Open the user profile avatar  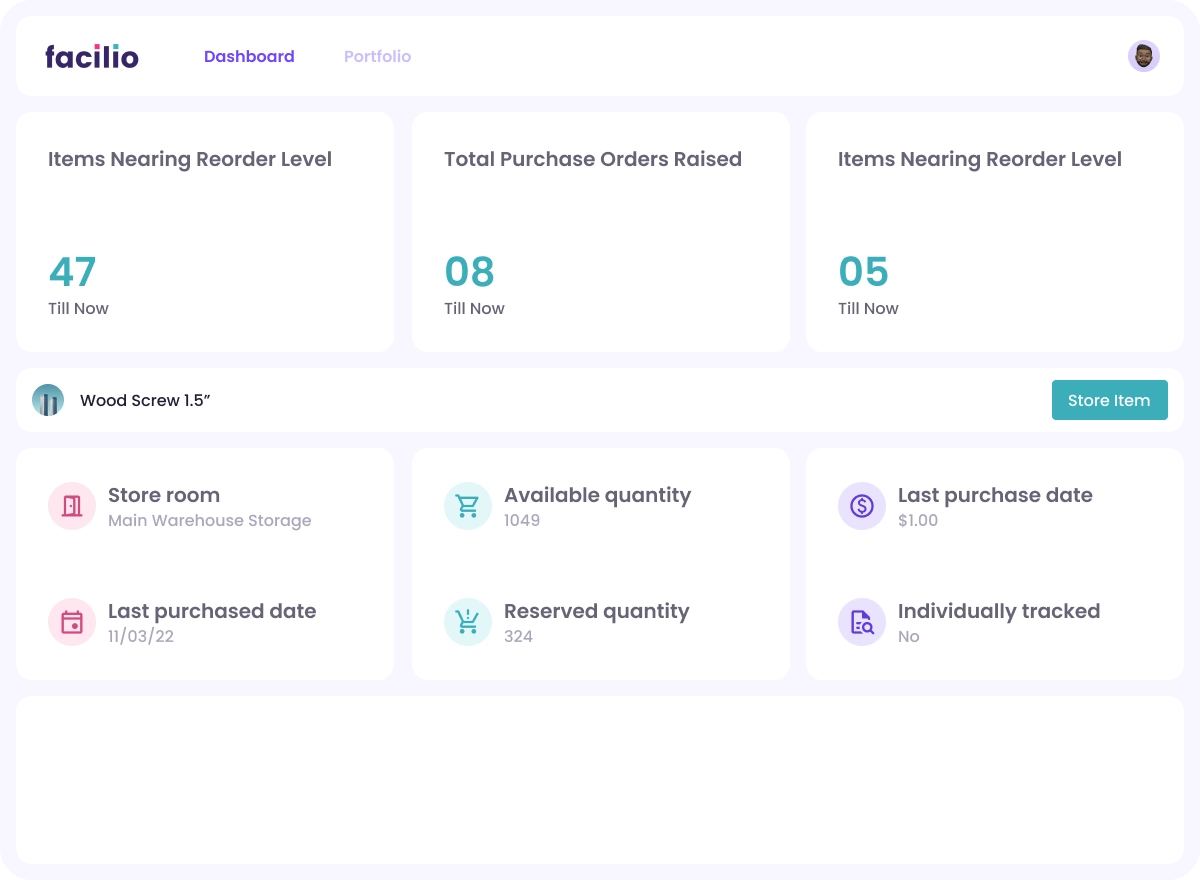(1143, 56)
